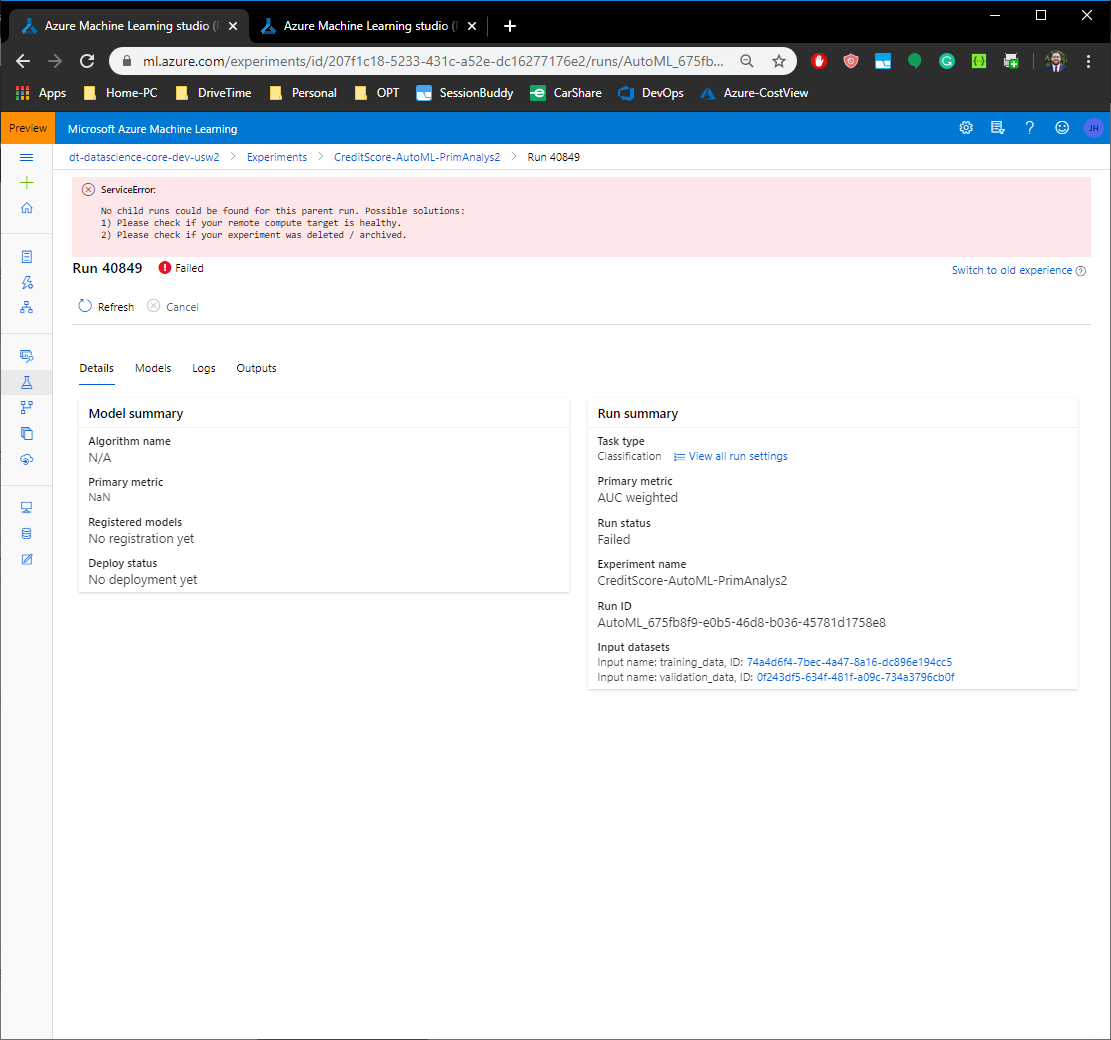Switch to the Models tab

(153, 368)
